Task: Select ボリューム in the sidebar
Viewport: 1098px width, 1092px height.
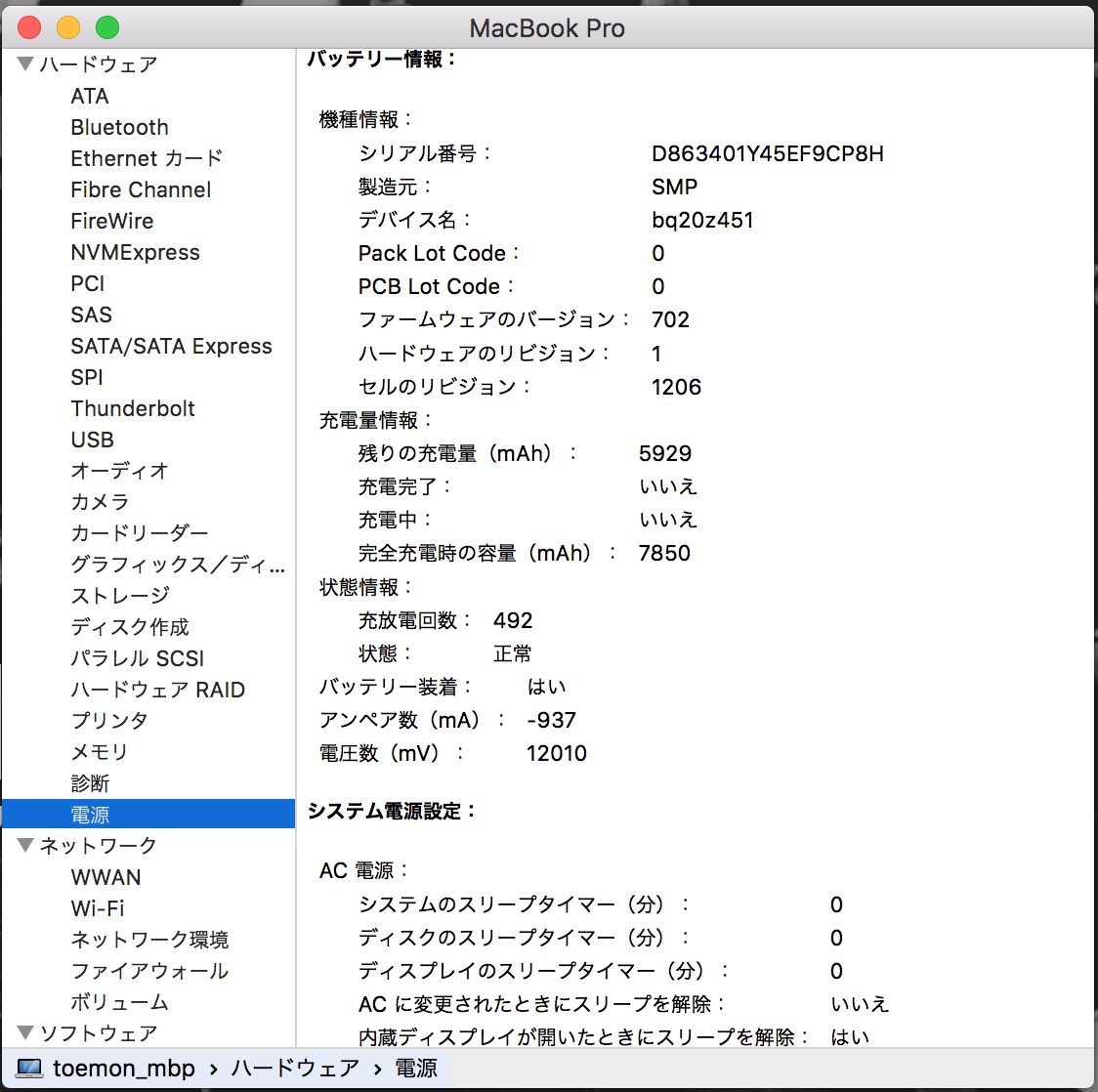Action: coord(120,1002)
